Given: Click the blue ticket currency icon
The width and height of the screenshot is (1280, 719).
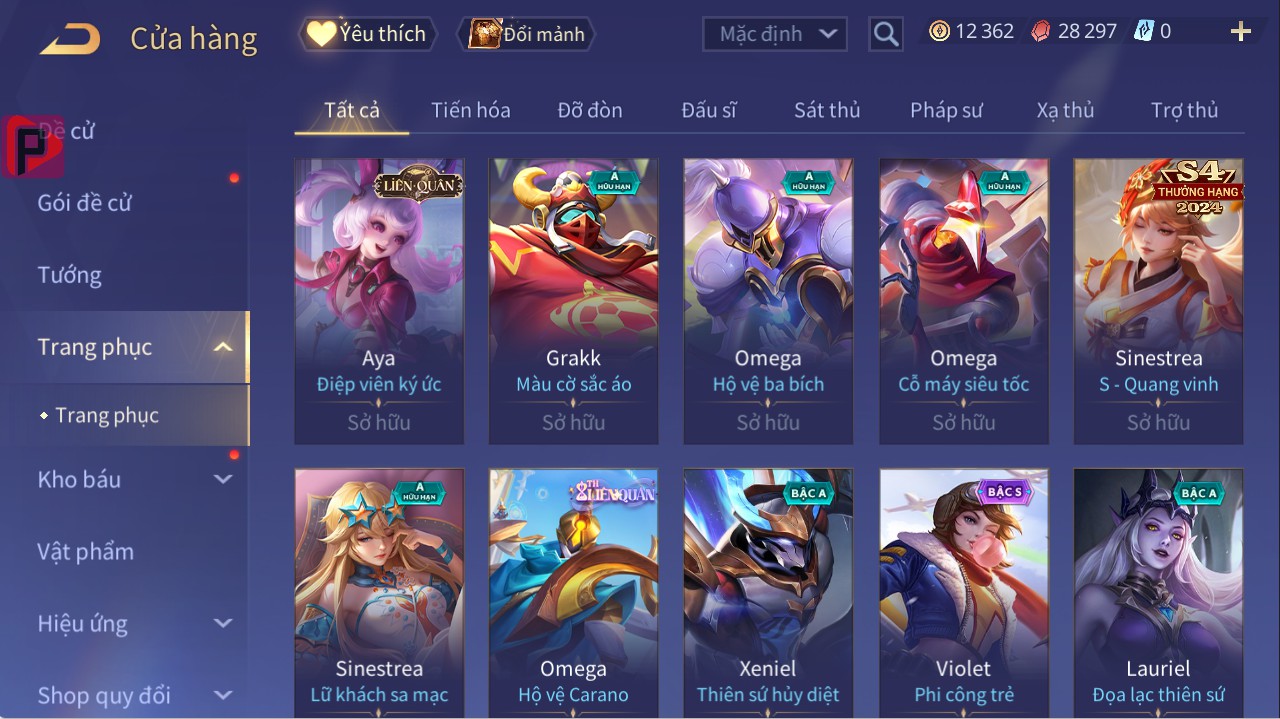Looking at the screenshot, I should click(x=1143, y=31).
